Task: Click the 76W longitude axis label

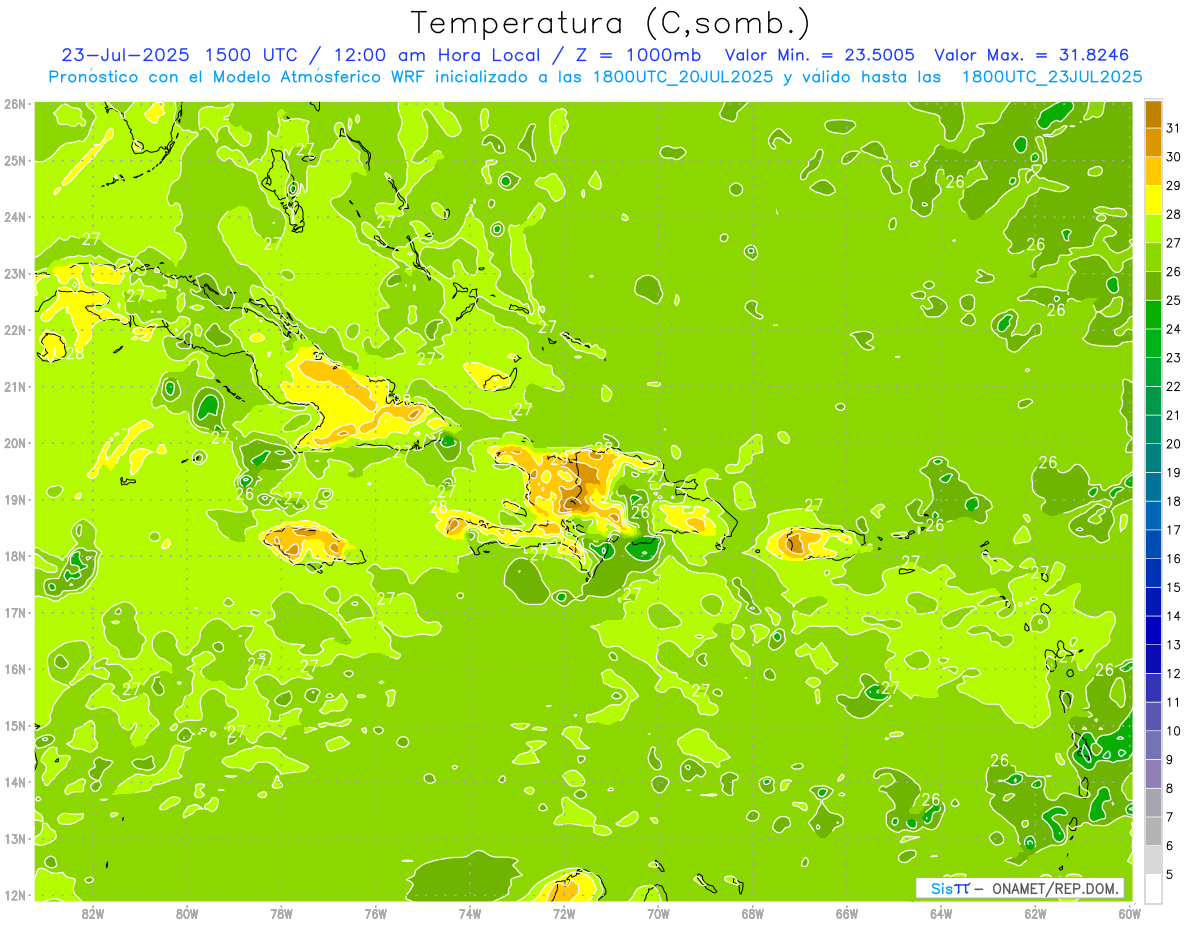Action: 375,913
